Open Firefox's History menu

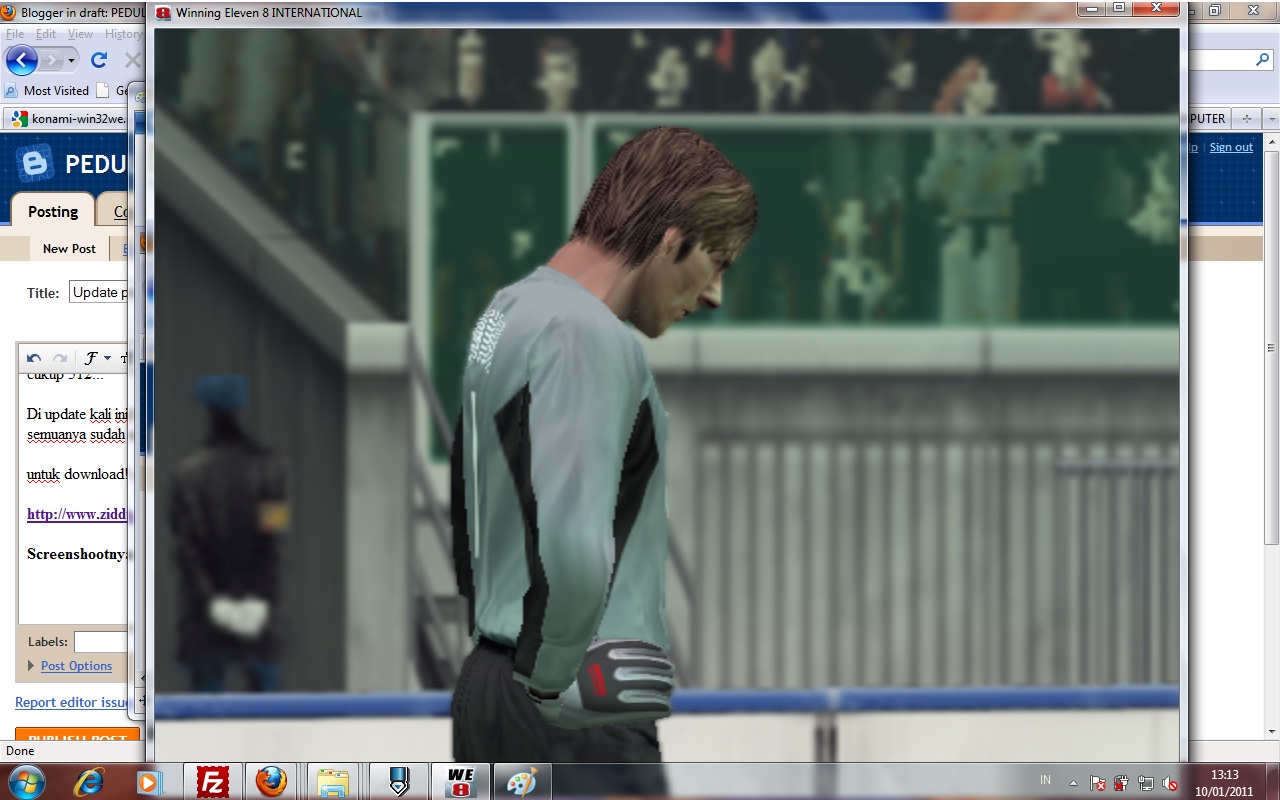point(123,33)
